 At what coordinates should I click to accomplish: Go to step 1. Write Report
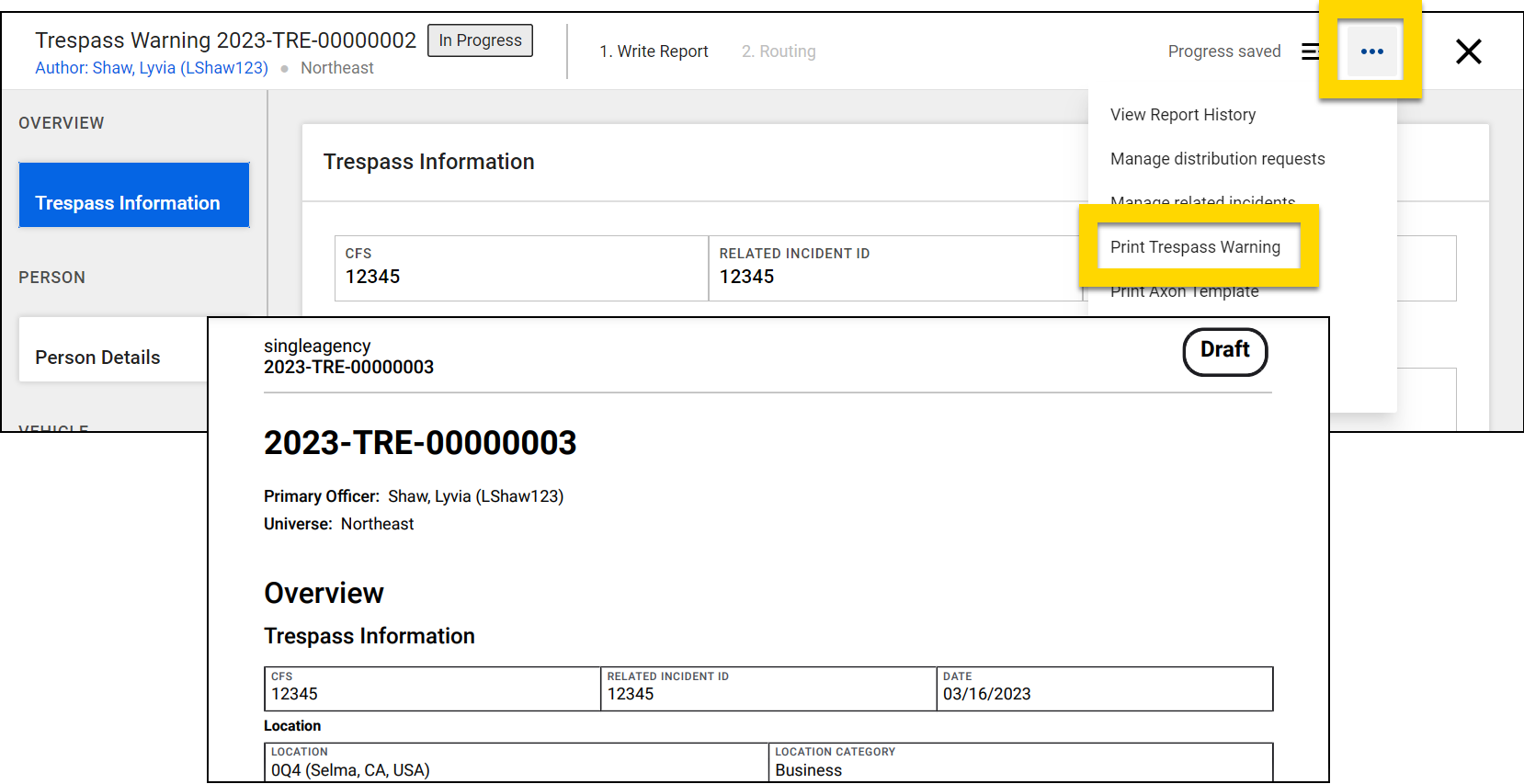tap(654, 51)
